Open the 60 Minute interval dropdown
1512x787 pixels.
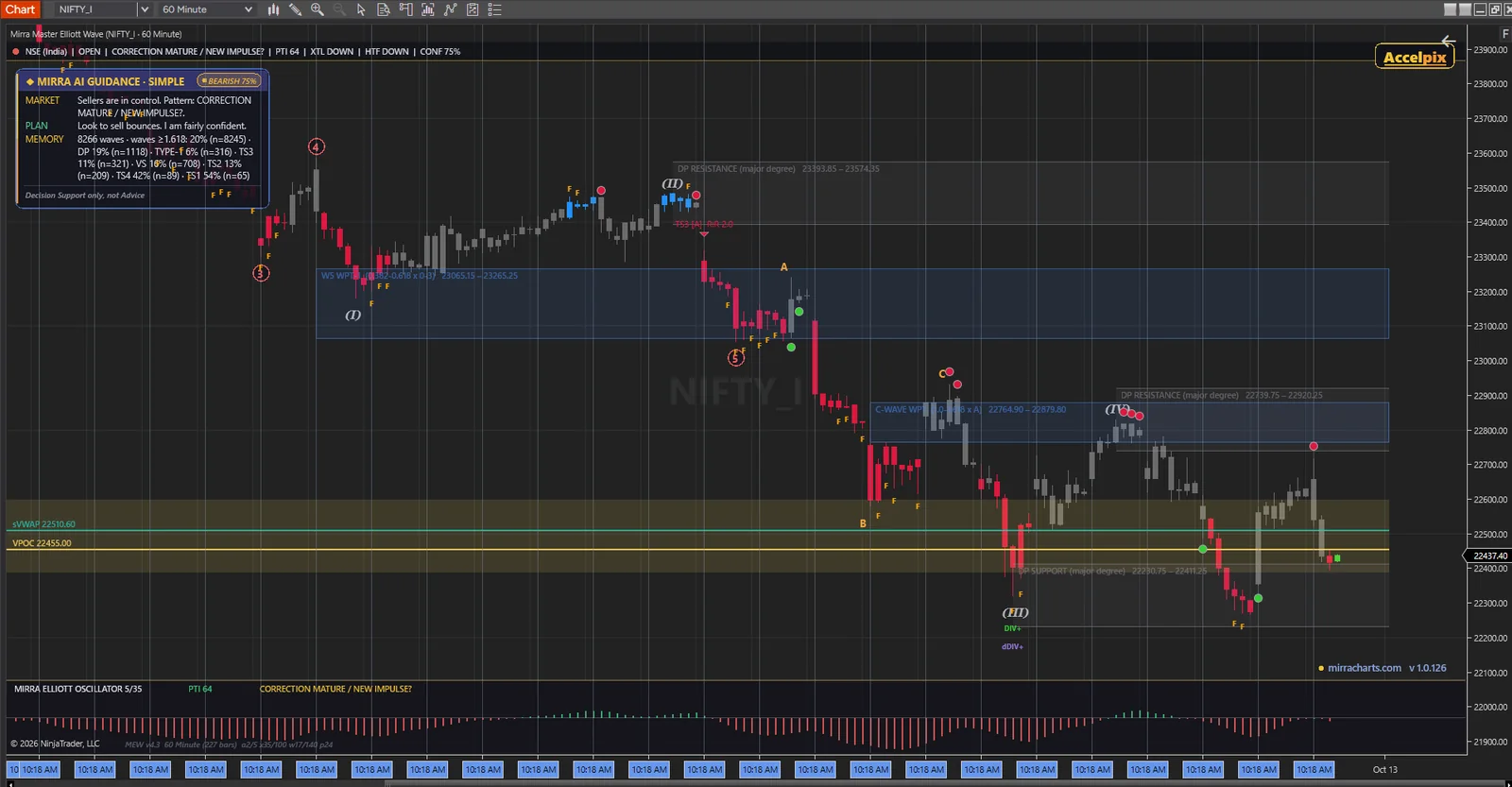pos(207,9)
